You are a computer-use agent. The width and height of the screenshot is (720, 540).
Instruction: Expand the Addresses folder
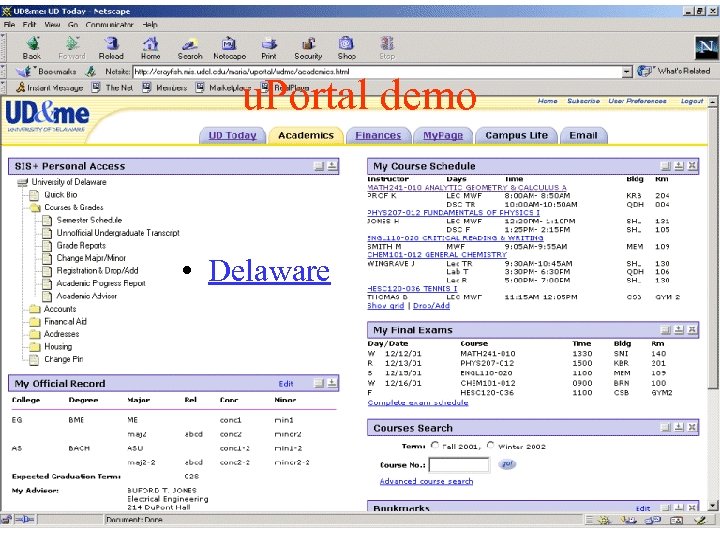point(35,334)
